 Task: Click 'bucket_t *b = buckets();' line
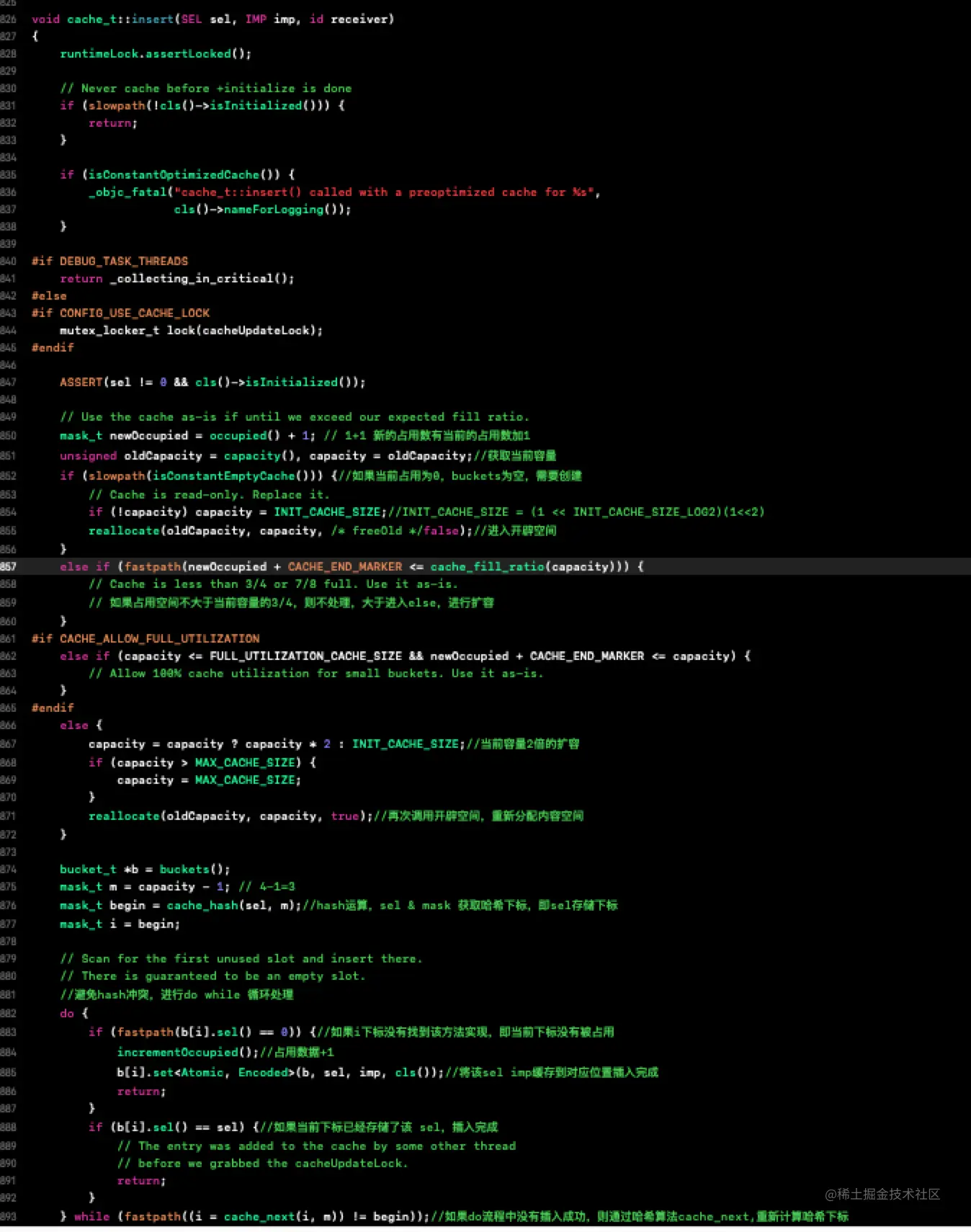[145, 869]
